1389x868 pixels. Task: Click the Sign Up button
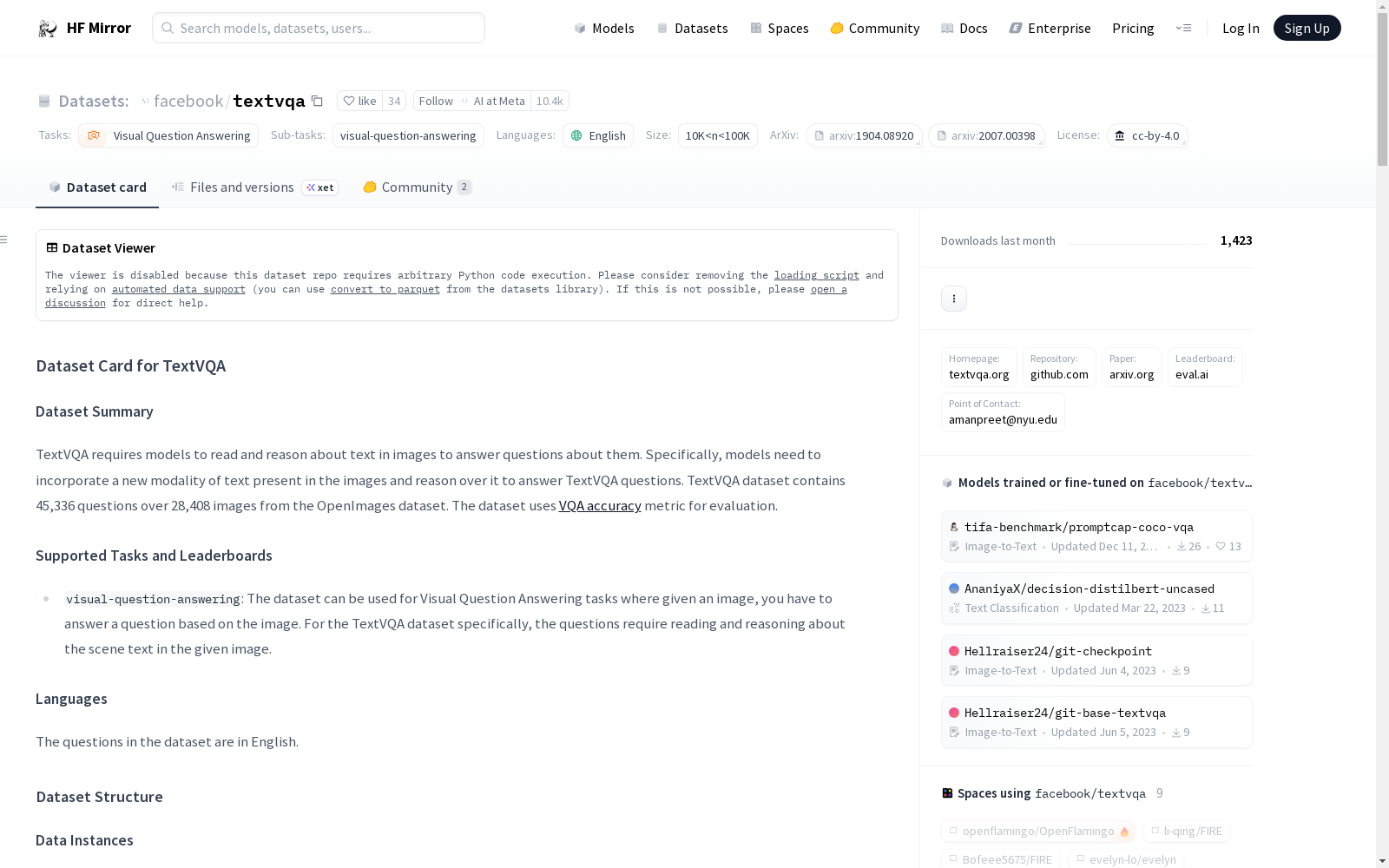coord(1307,28)
